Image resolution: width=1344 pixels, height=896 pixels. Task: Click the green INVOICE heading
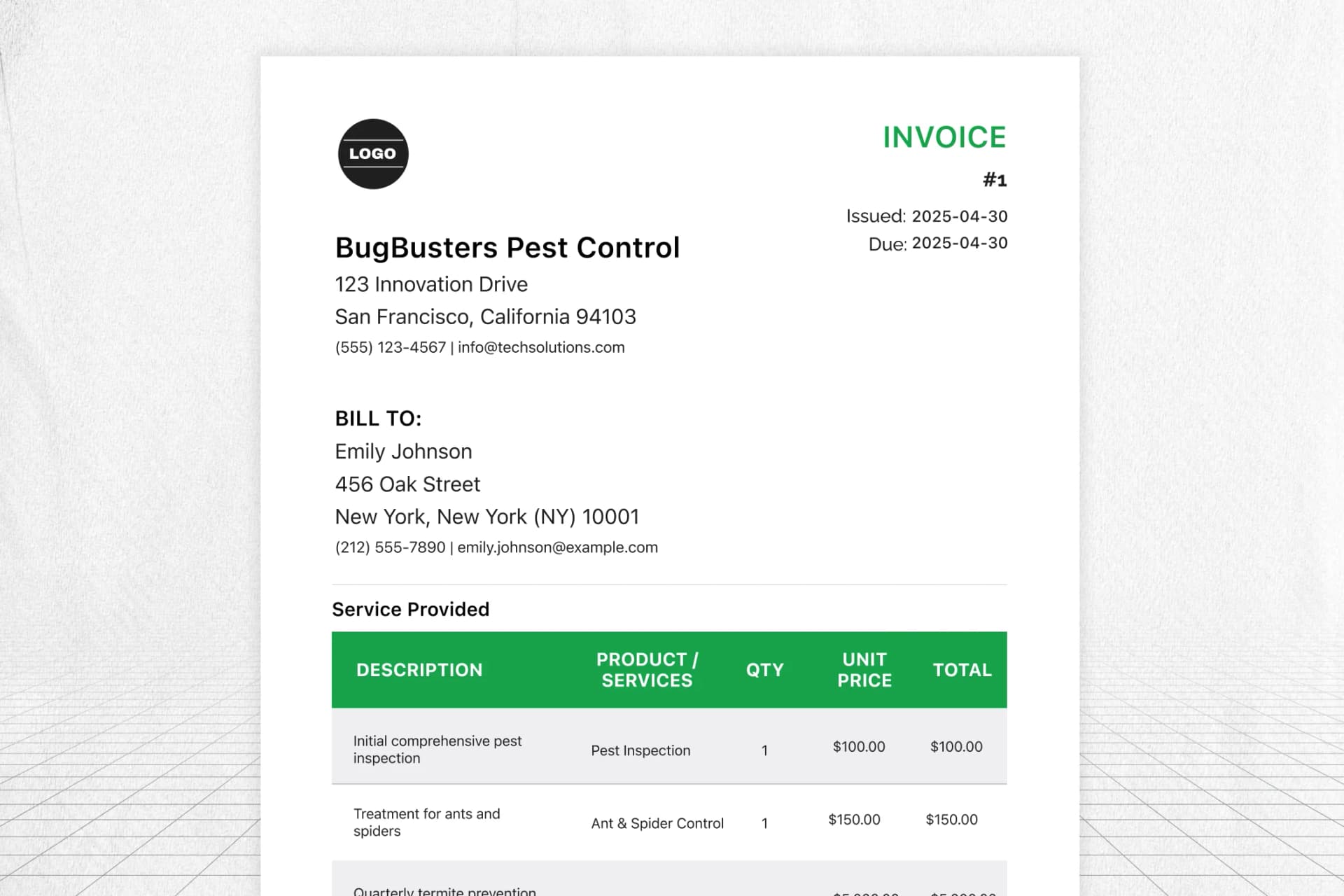pyautogui.click(x=944, y=137)
